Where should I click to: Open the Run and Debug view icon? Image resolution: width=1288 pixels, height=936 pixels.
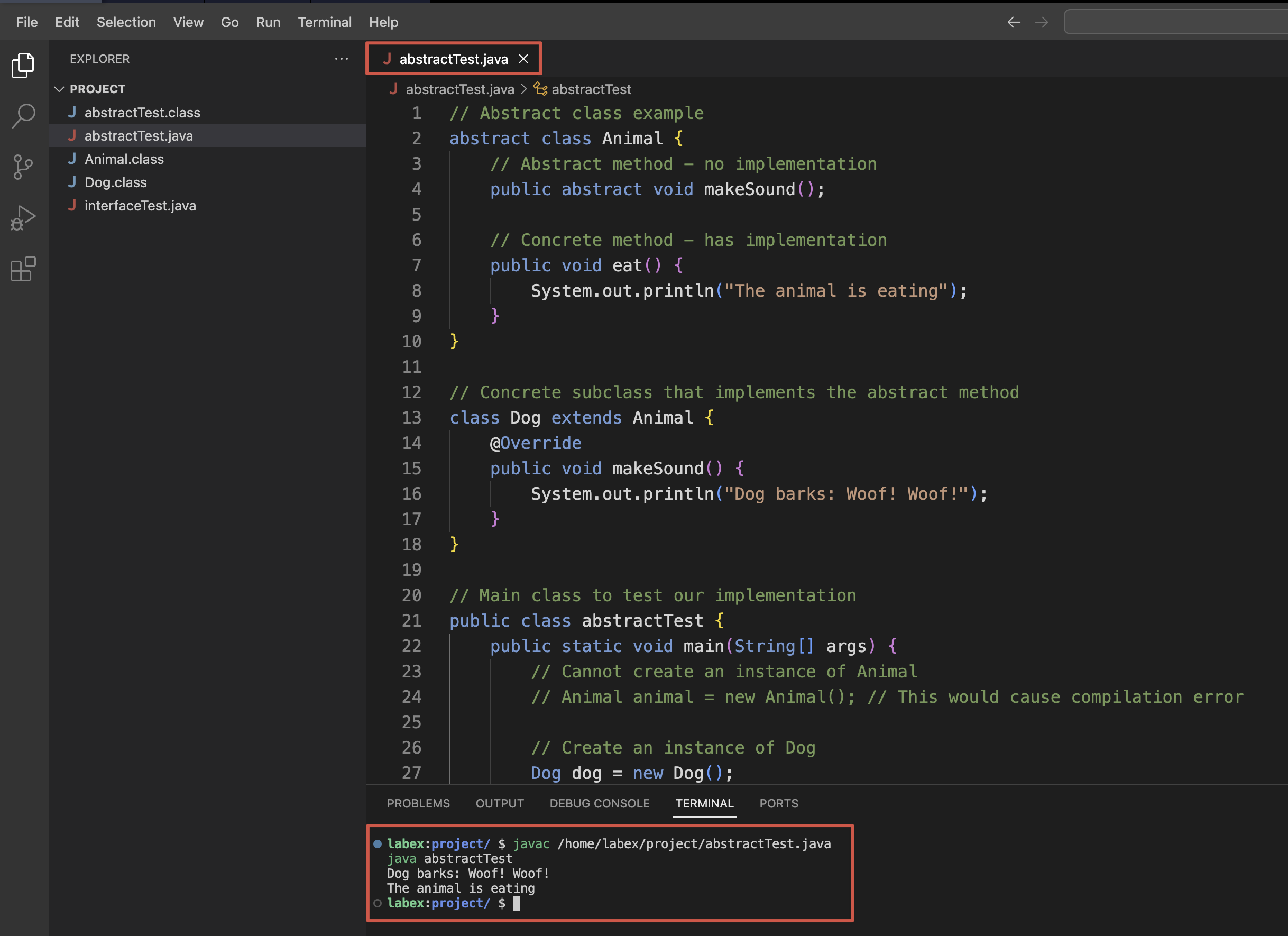[23, 217]
